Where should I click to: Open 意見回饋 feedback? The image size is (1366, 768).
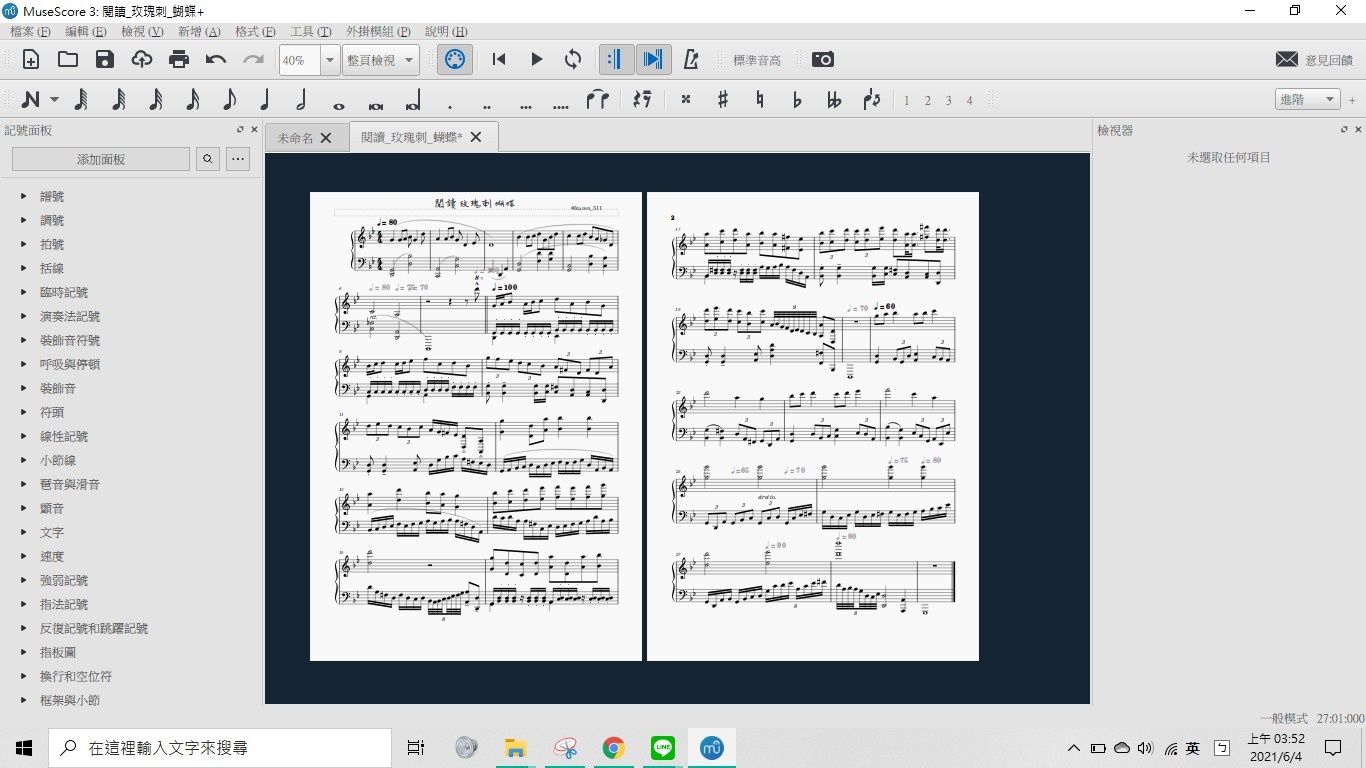[1314, 60]
